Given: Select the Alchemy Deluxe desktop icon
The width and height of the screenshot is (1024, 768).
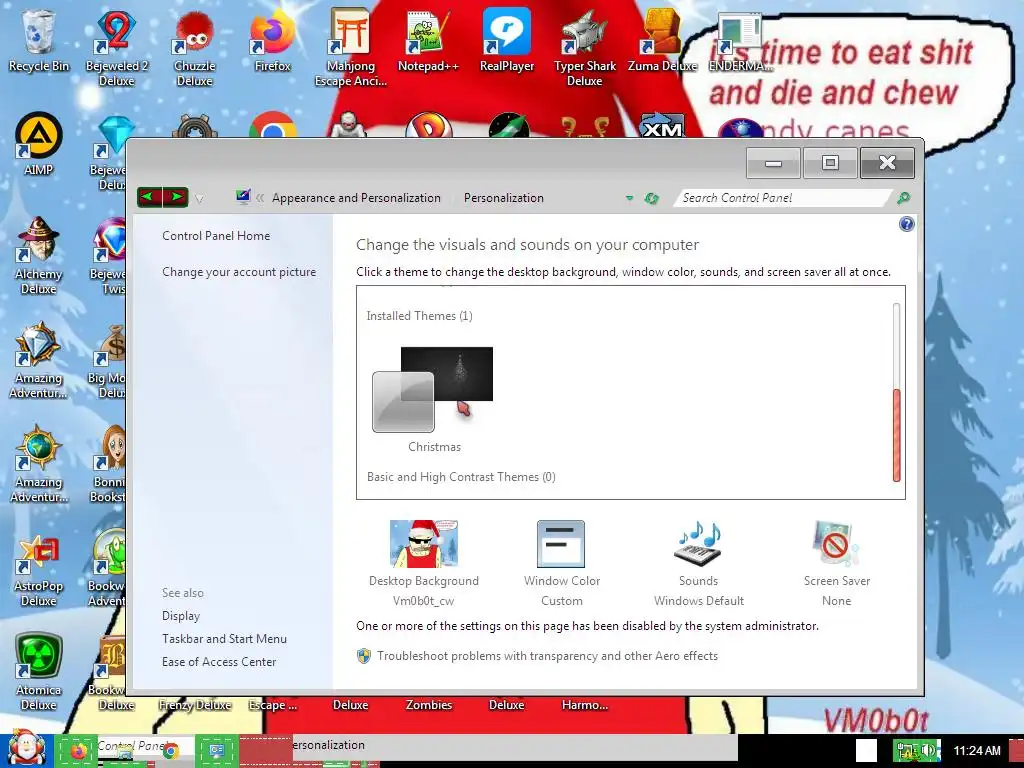Looking at the screenshot, I should (x=39, y=257).
